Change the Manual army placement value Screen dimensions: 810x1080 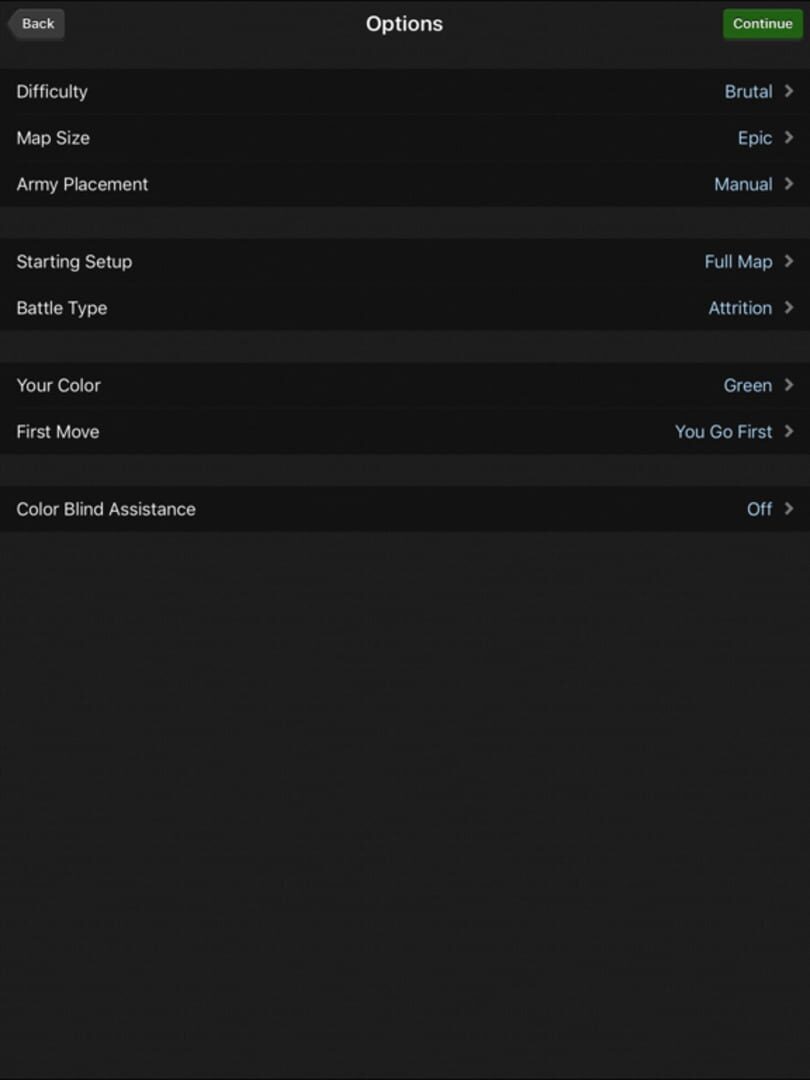point(742,184)
